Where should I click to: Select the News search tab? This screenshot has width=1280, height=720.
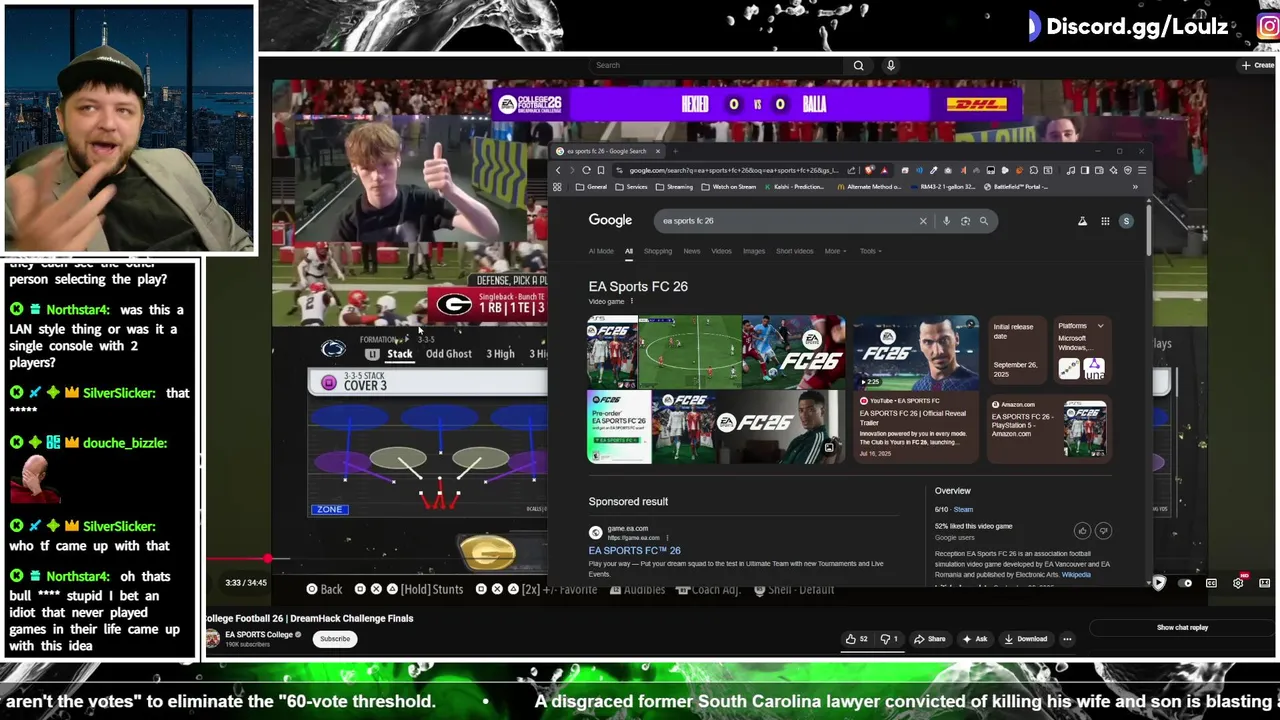click(692, 251)
